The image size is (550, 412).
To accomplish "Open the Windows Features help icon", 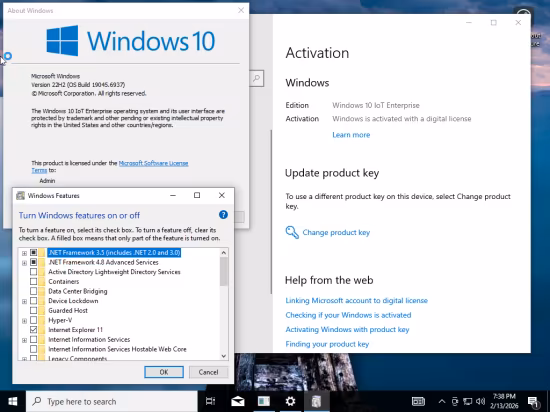I will (x=223, y=215).
